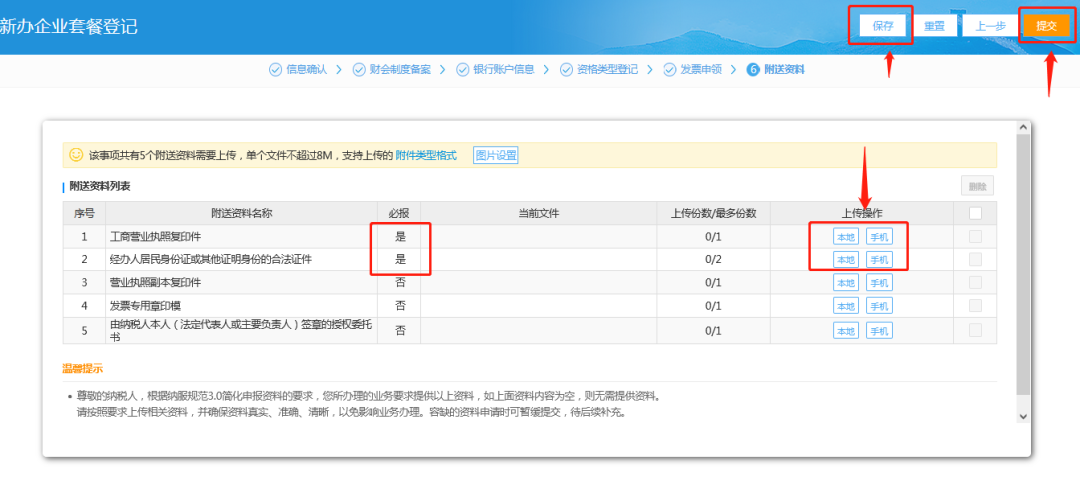Click 附送资料名称 column header
The image size is (1080, 485).
pyautogui.click(x=242, y=214)
